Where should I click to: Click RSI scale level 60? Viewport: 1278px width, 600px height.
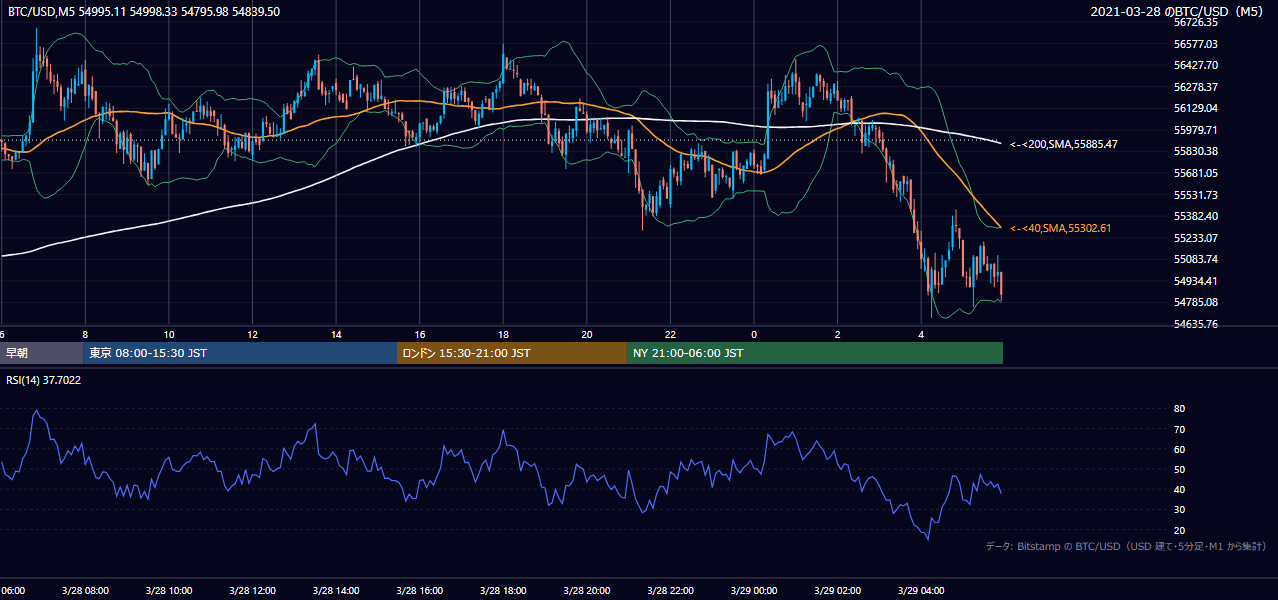click(1179, 449)
